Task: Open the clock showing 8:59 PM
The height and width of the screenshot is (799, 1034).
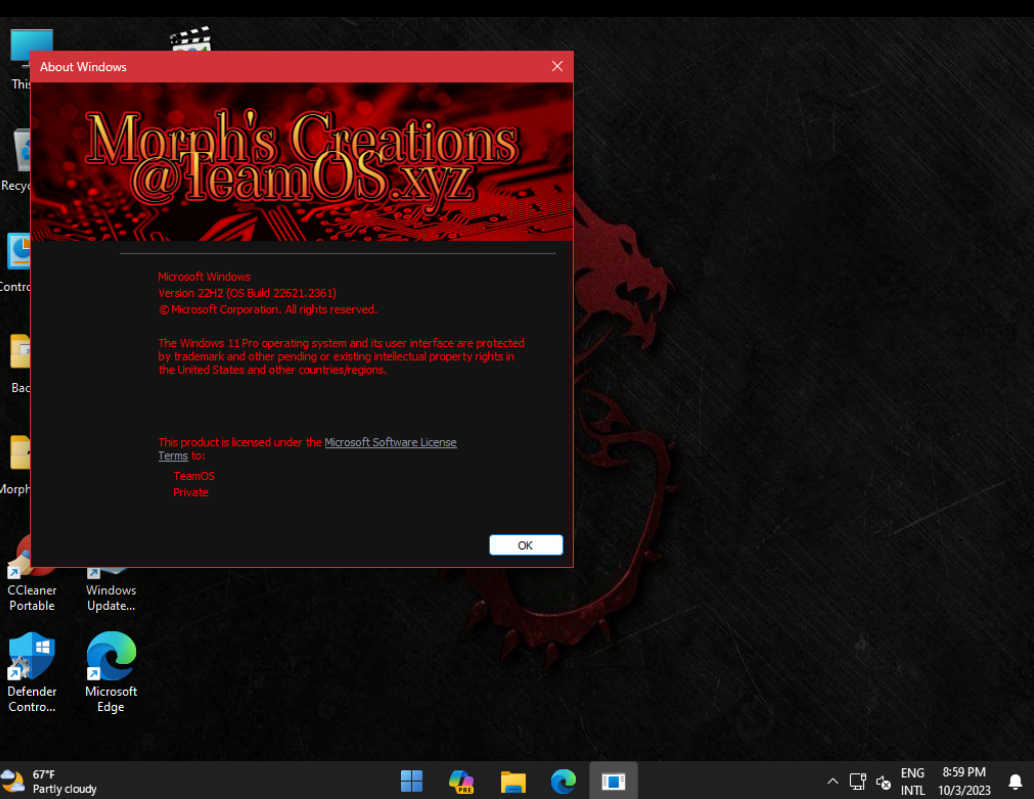Action: pos(964,781)
